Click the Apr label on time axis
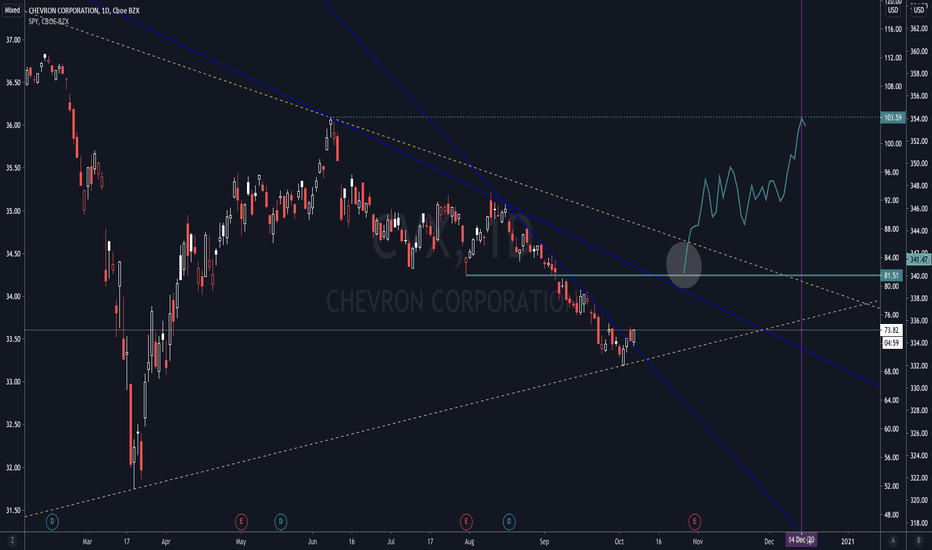This screenshot has width=932, height=550. 165,541
